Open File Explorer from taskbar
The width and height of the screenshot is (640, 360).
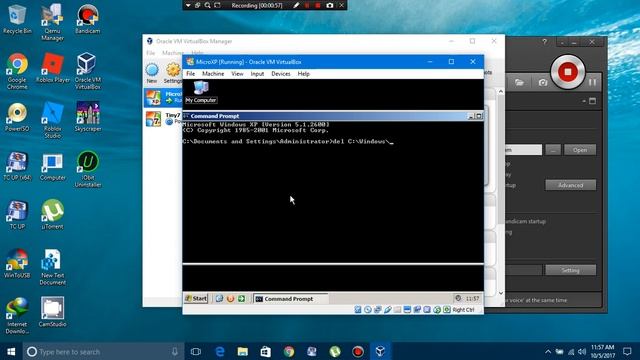point(242,351)
